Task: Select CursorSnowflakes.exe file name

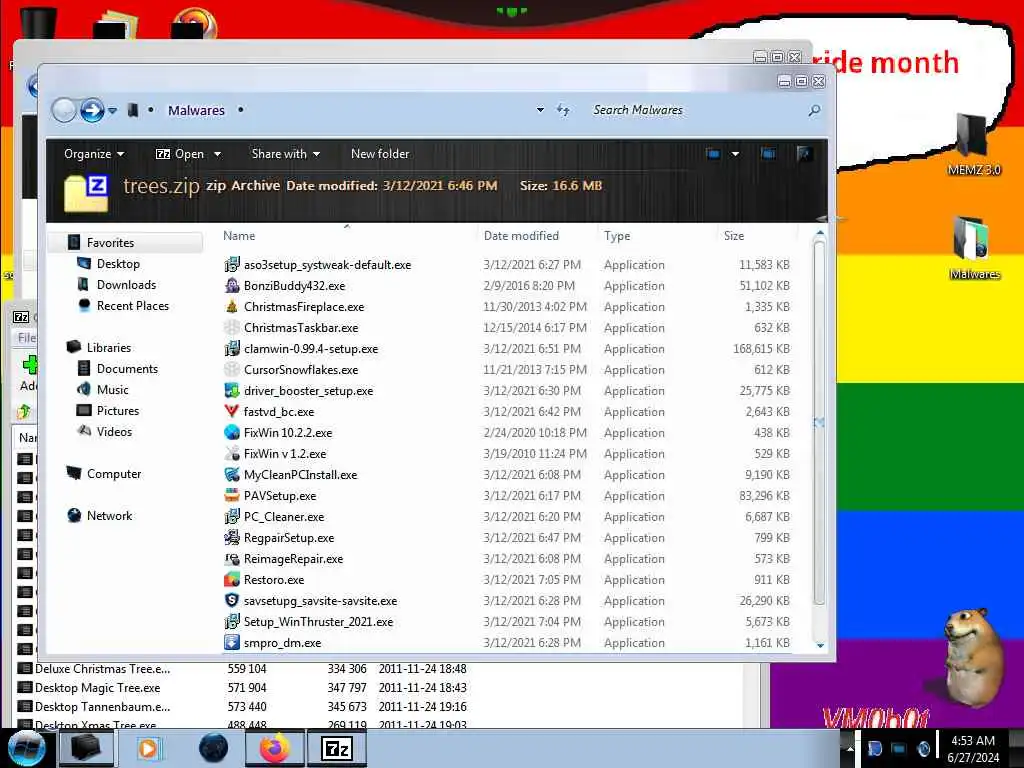Action: [301, 370]
